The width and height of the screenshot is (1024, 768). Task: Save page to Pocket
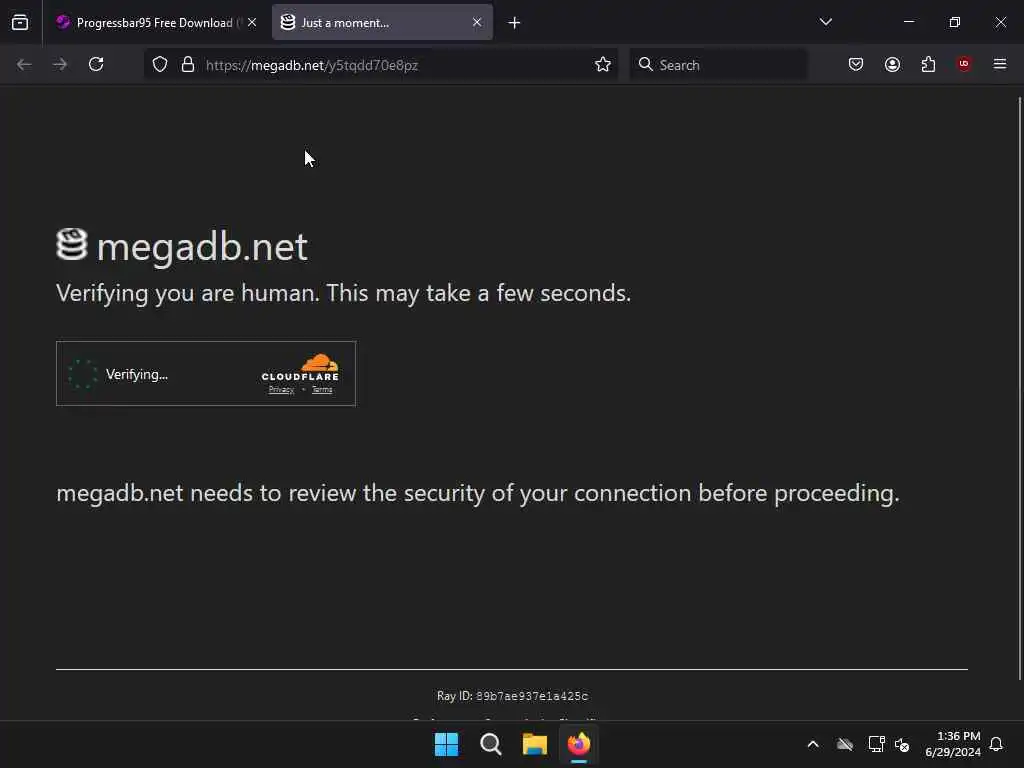(856, 64)
